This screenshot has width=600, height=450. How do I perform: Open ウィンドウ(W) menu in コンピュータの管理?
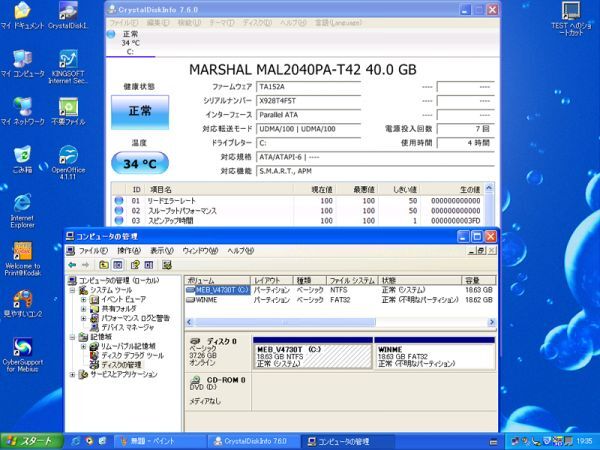(200, 251)
